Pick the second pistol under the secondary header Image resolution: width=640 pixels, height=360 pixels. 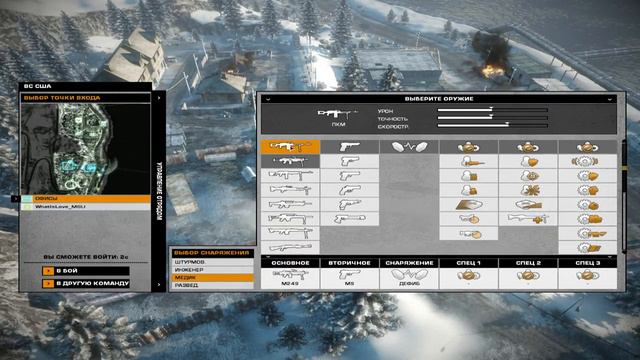pos(350,176)
